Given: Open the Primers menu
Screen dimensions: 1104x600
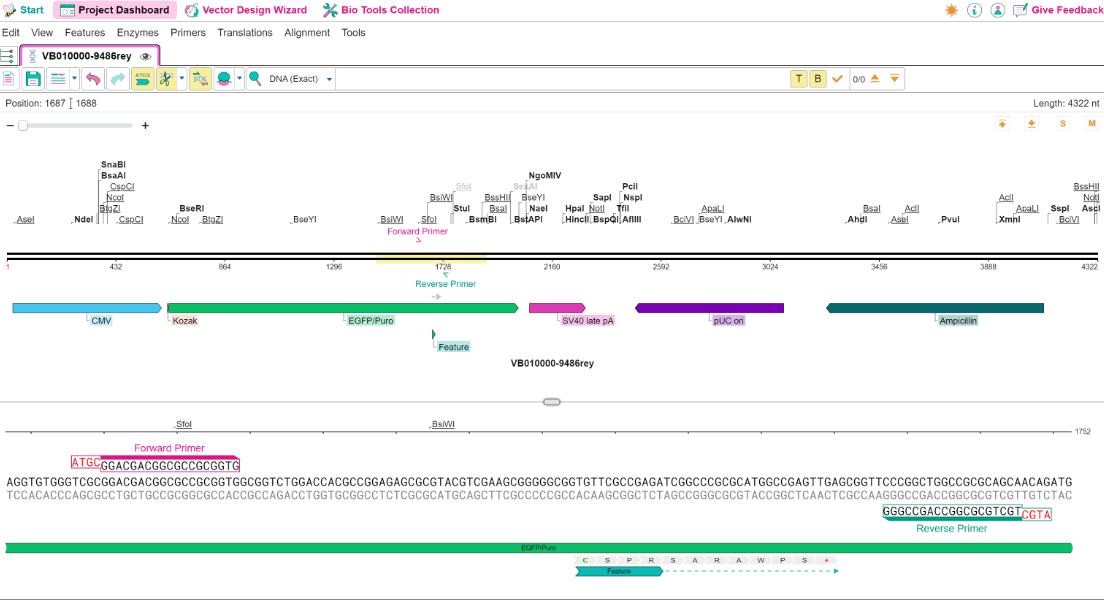Looking at the screenshot, I should point(188,32).
